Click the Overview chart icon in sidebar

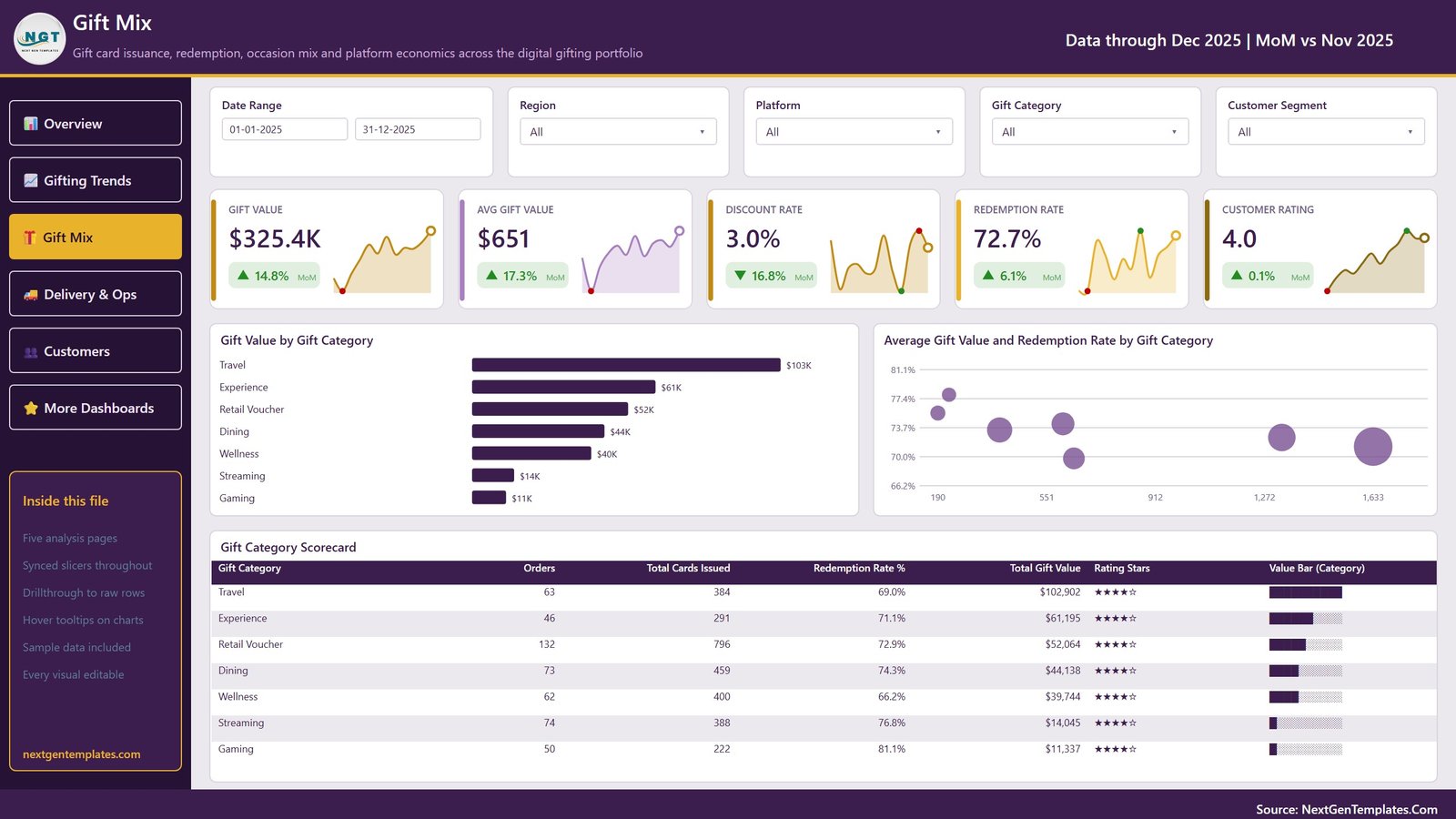(31, 124)
